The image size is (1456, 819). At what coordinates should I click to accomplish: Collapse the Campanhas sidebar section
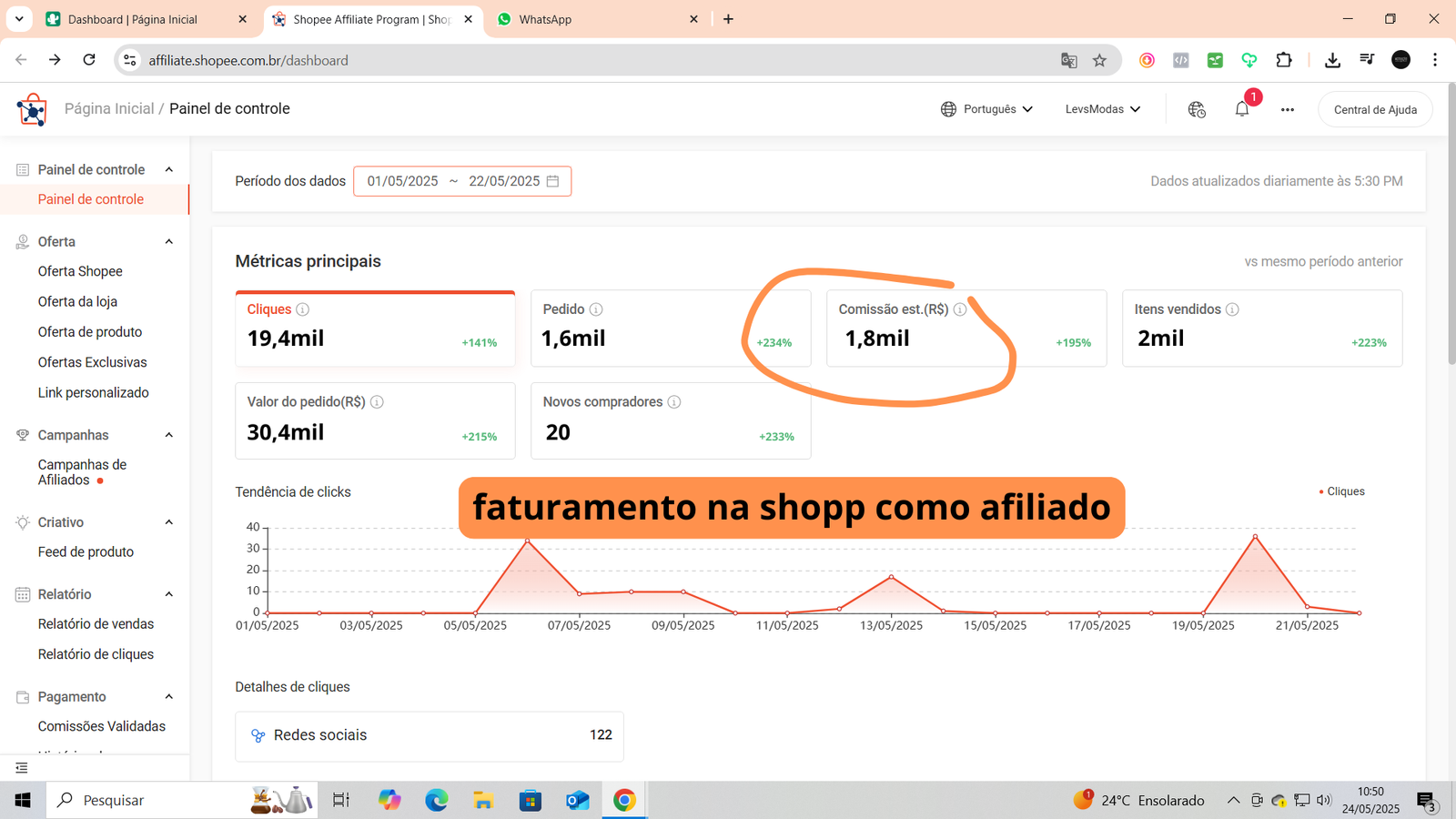click(169, 436)
